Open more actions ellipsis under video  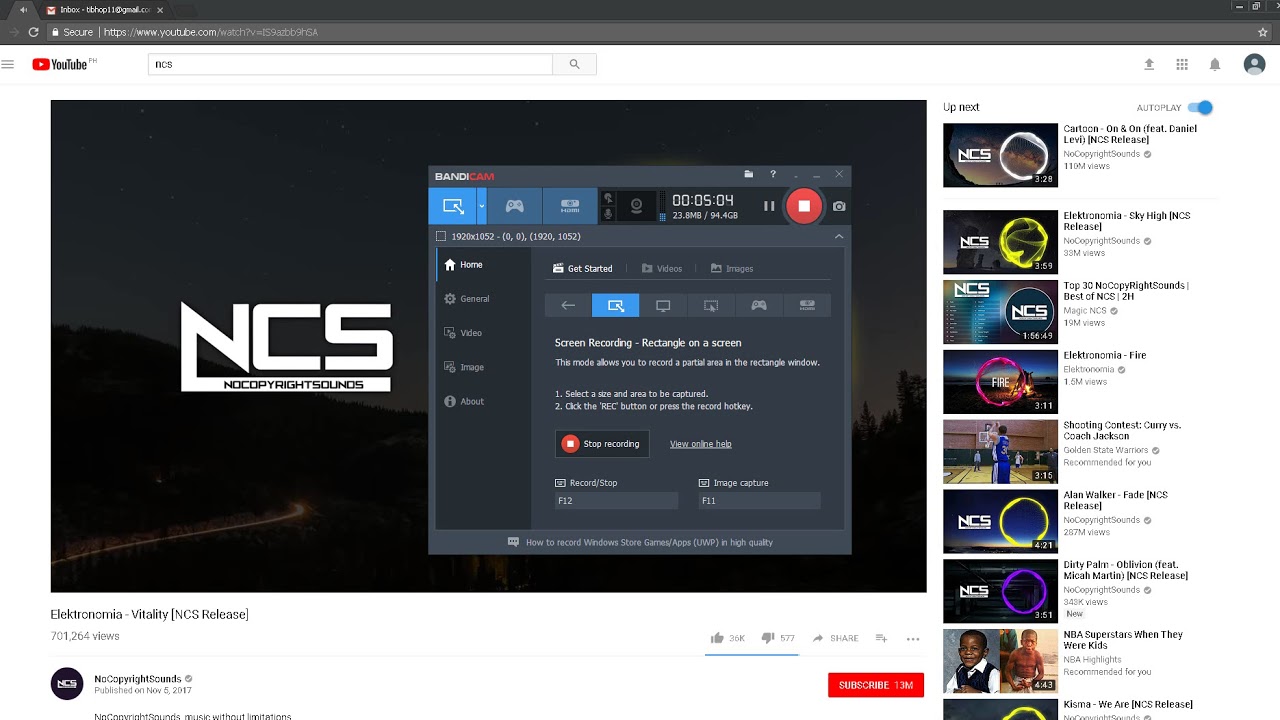[913, 638]
